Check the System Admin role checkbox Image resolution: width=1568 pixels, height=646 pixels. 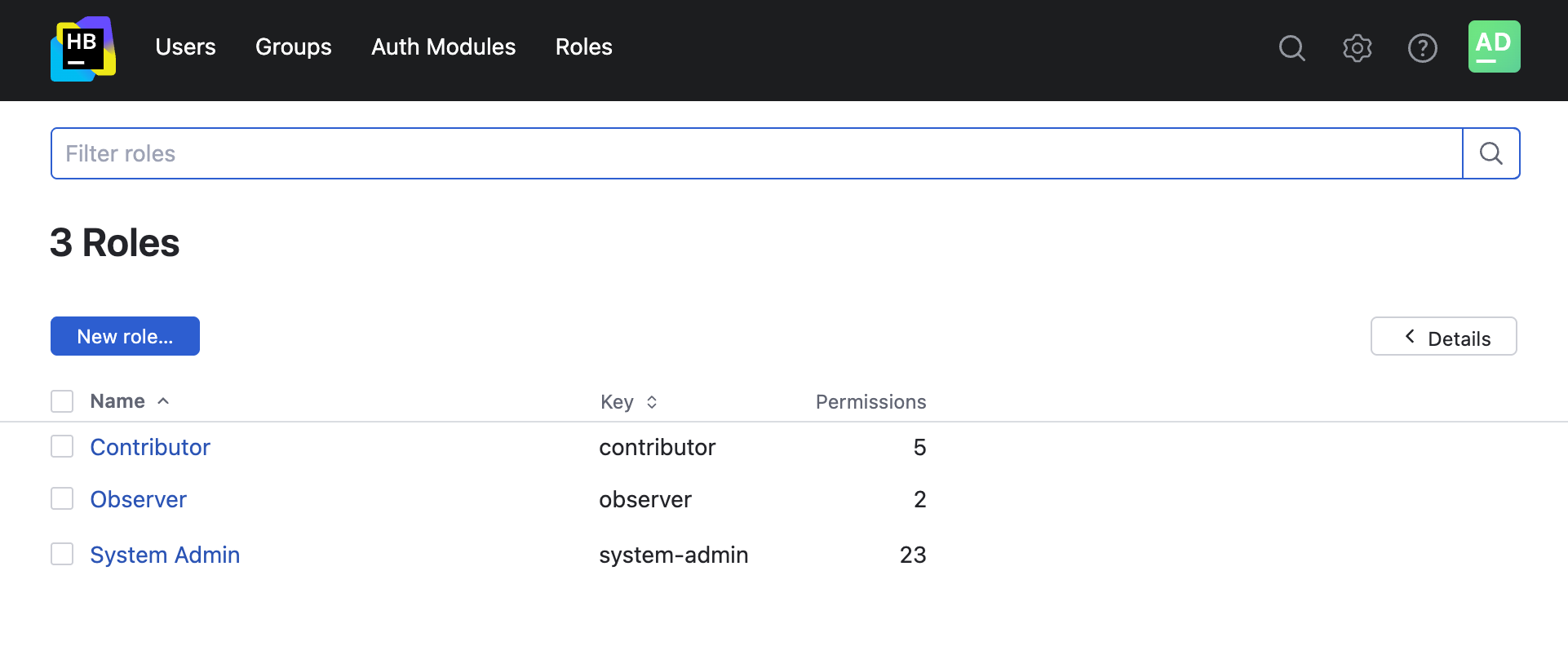62,554
